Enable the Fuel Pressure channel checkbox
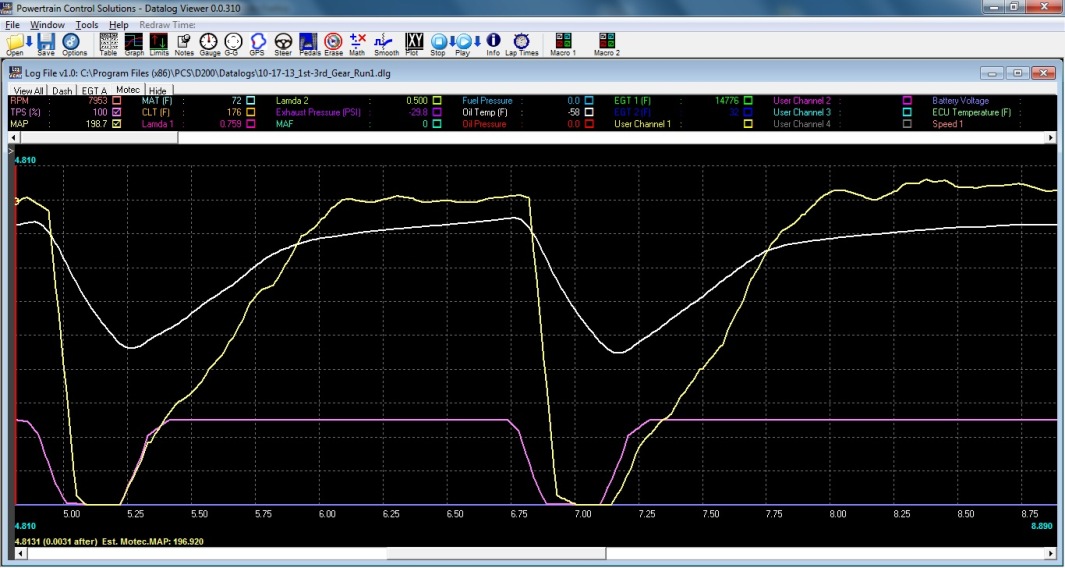The height and width of the screenshot is (568, 1065). point(589,101)
